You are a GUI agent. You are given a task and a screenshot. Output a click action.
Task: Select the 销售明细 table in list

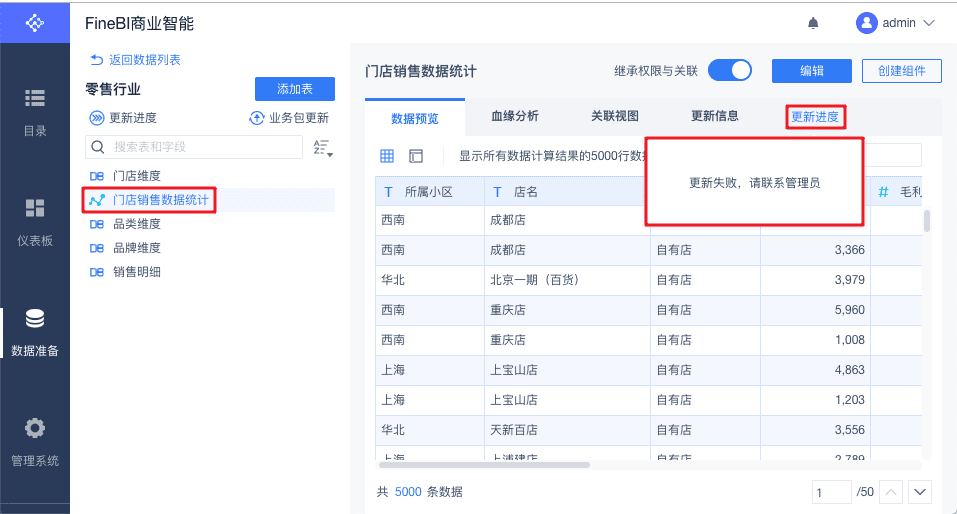(137, 272)
